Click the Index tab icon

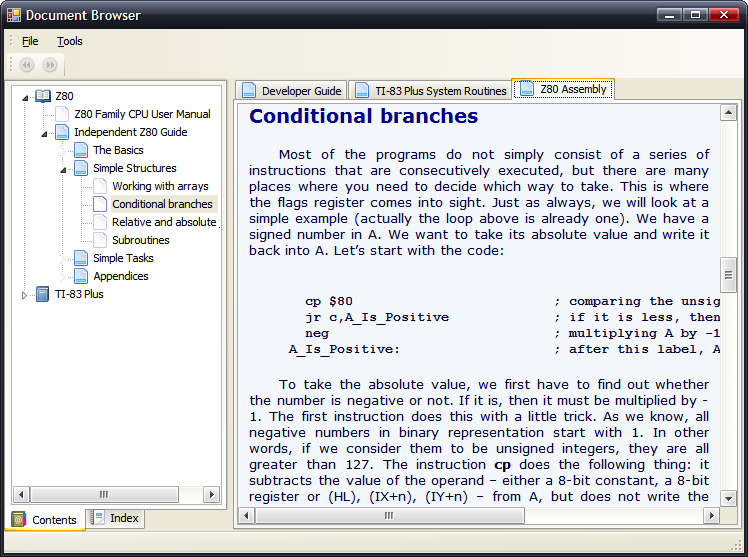coord(97,518)
